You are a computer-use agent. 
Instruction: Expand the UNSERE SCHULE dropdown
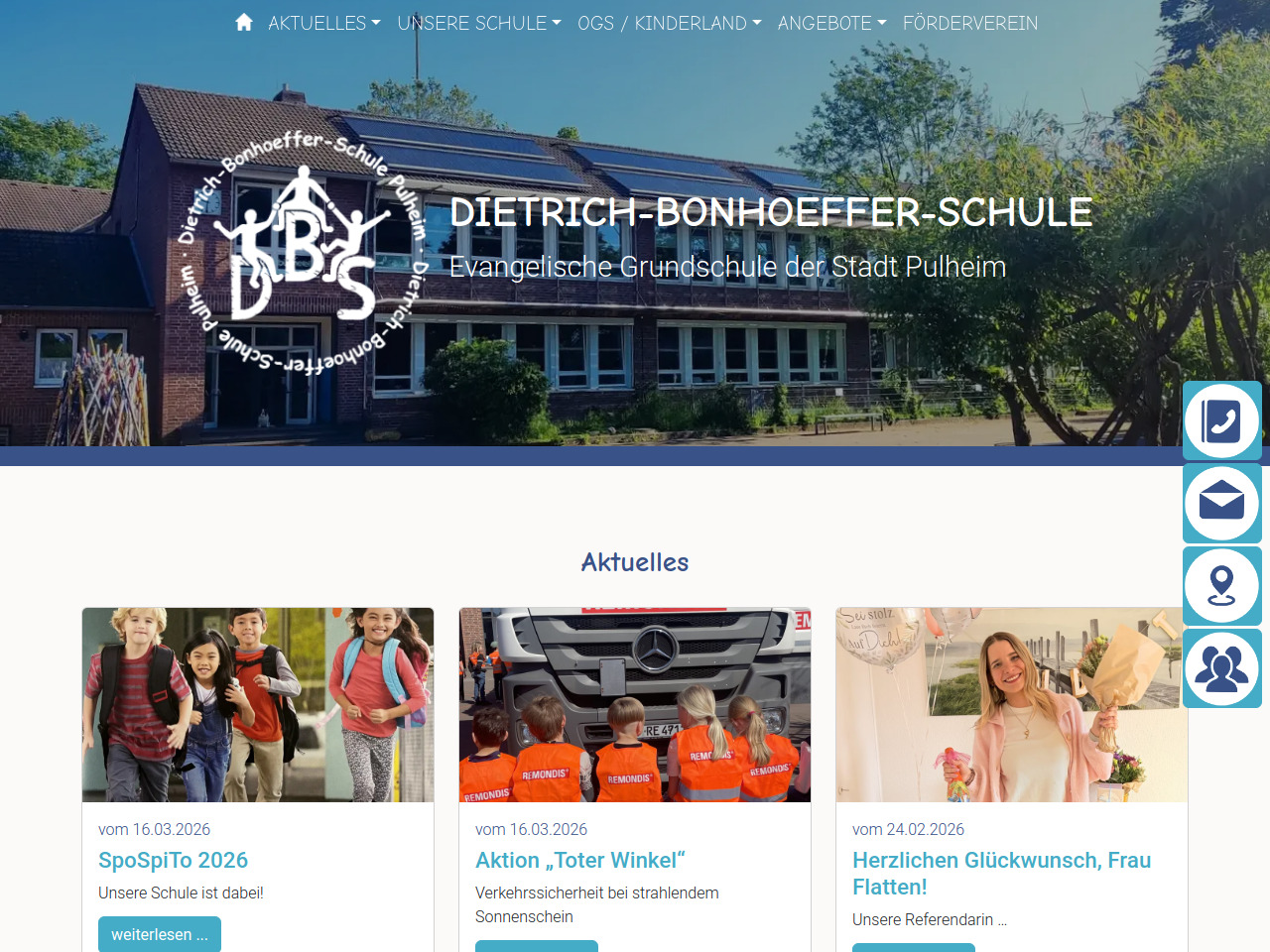coord(479,23)
